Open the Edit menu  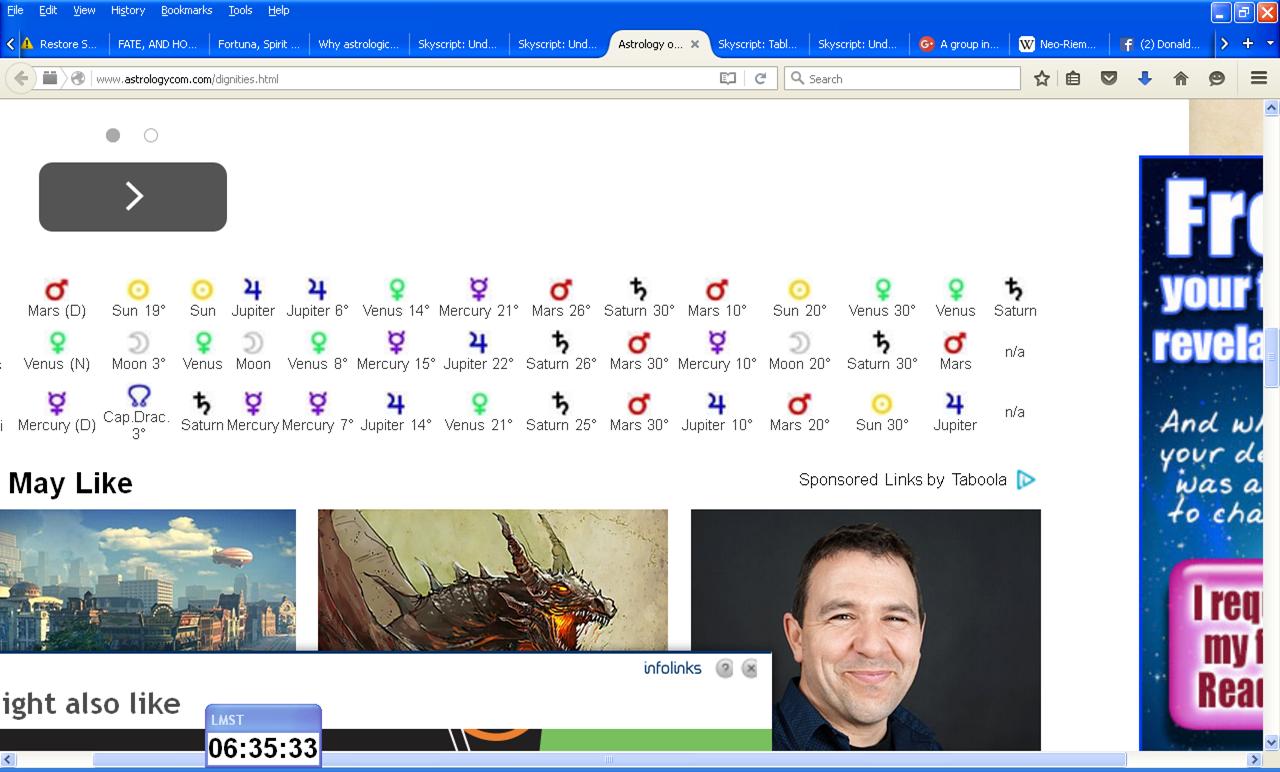(x=48, y=10)
